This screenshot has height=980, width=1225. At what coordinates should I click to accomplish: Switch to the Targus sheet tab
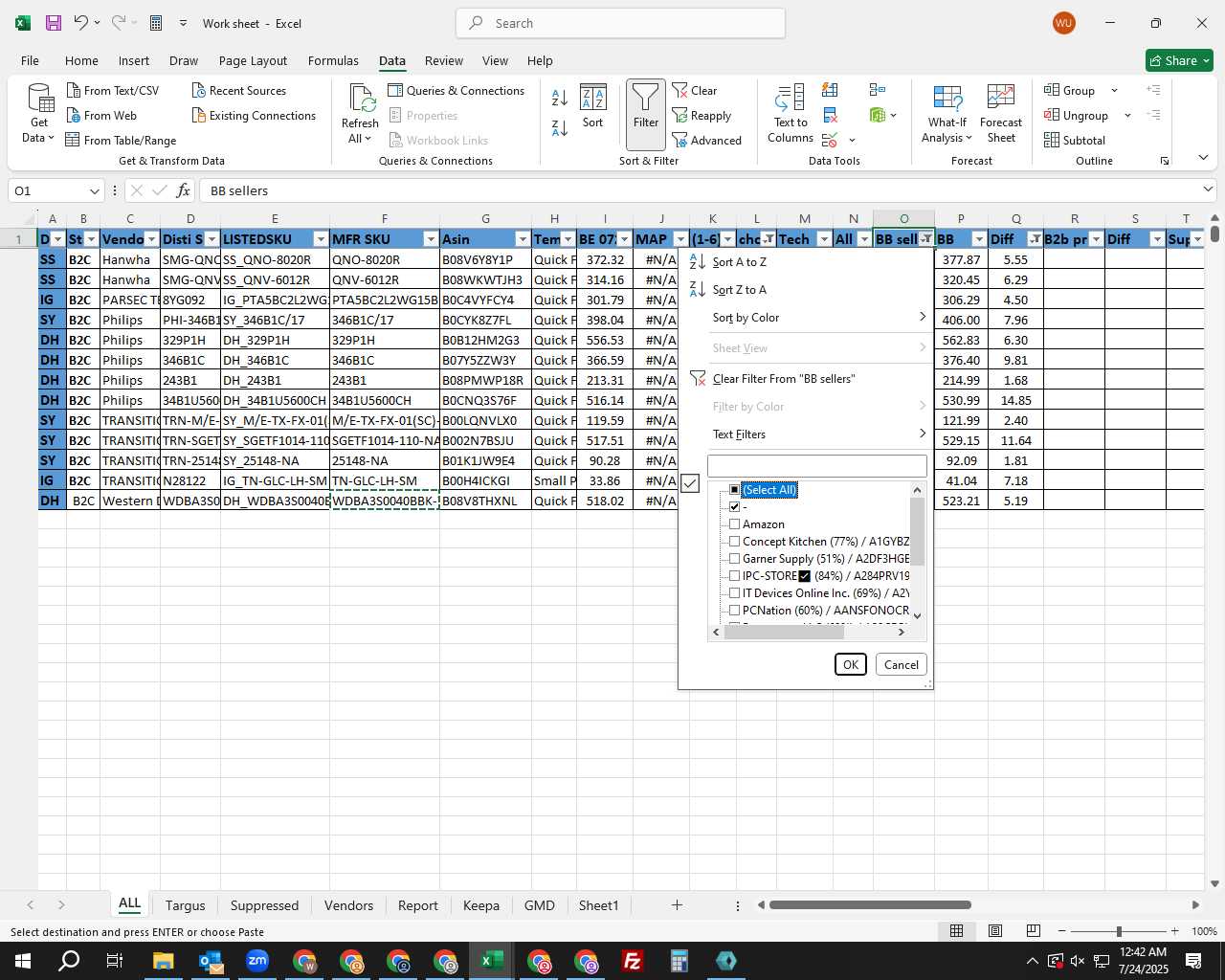click(185, 905)
